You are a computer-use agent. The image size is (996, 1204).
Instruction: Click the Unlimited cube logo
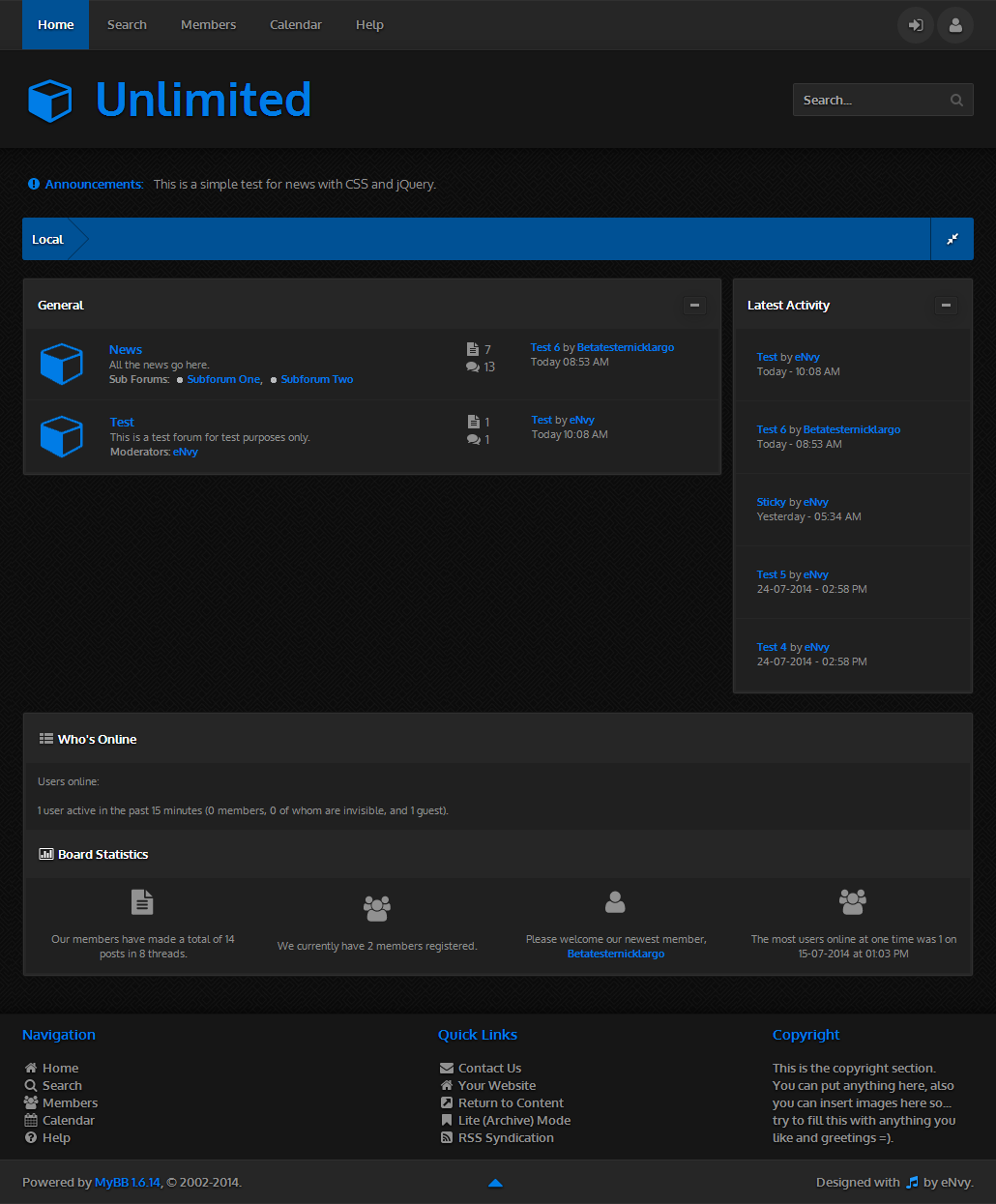click(50, 100)
